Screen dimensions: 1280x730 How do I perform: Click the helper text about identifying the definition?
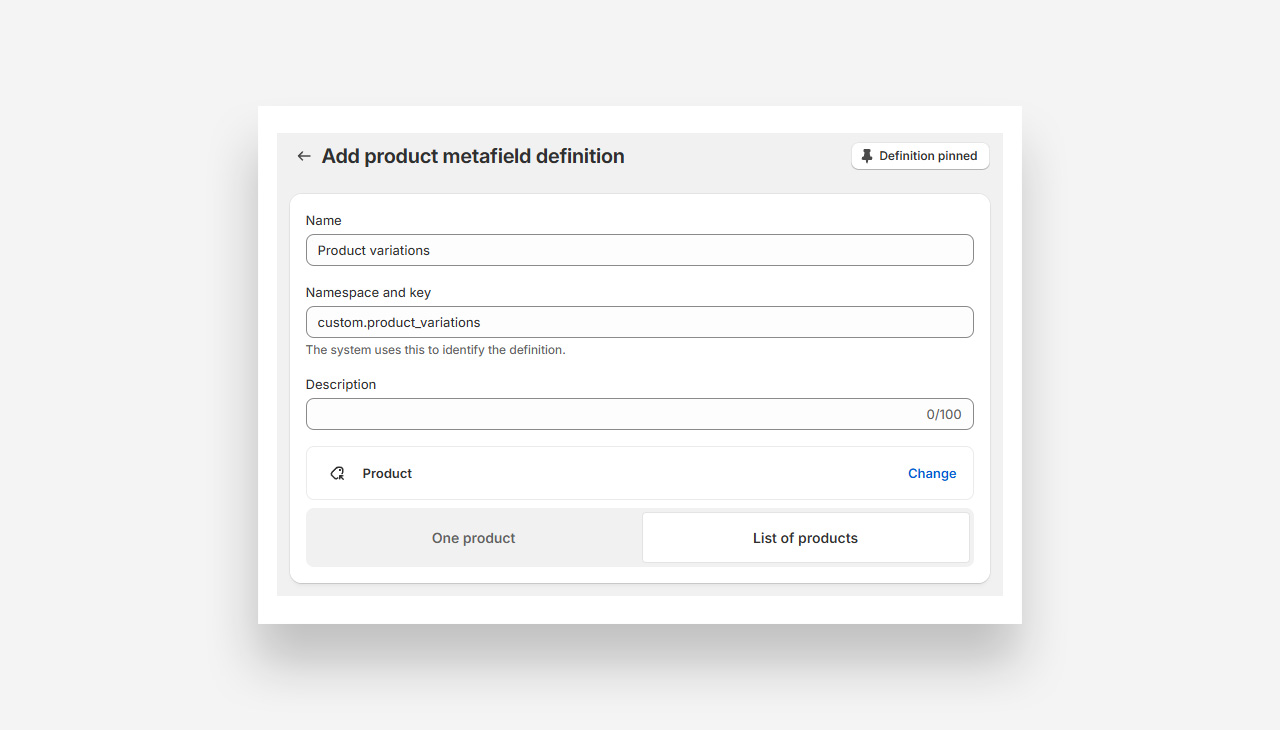click(x=435, y=350)
